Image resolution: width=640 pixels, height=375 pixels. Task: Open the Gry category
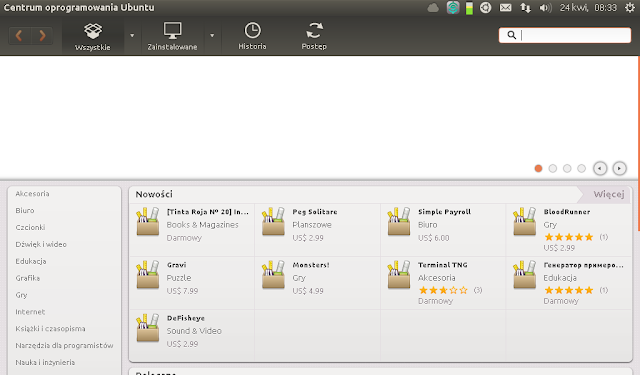(21, 295)
